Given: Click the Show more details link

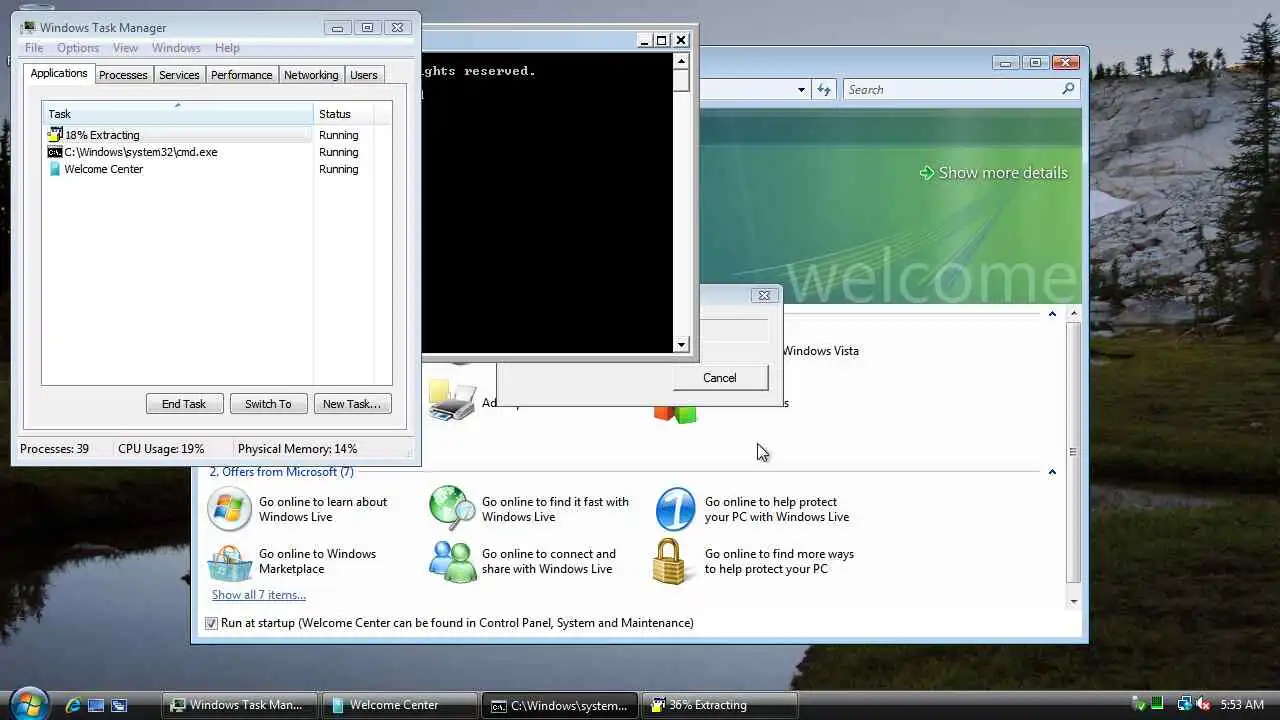Looking at the screenshot, I should click(1003, 173).
